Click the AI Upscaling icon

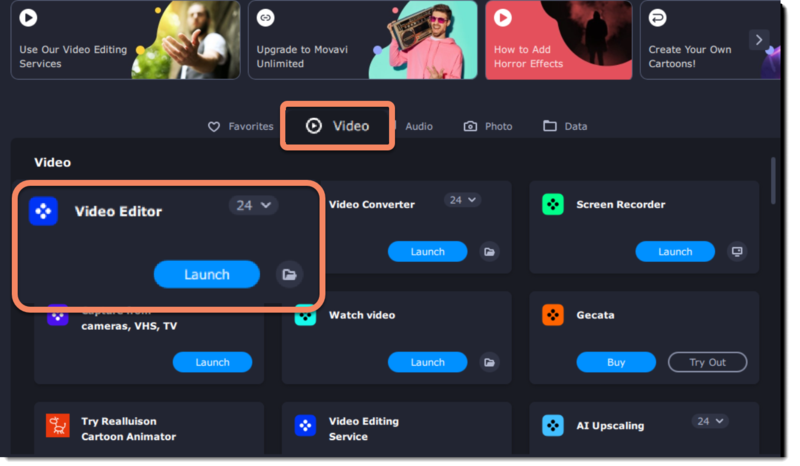[x=553, y=426]
